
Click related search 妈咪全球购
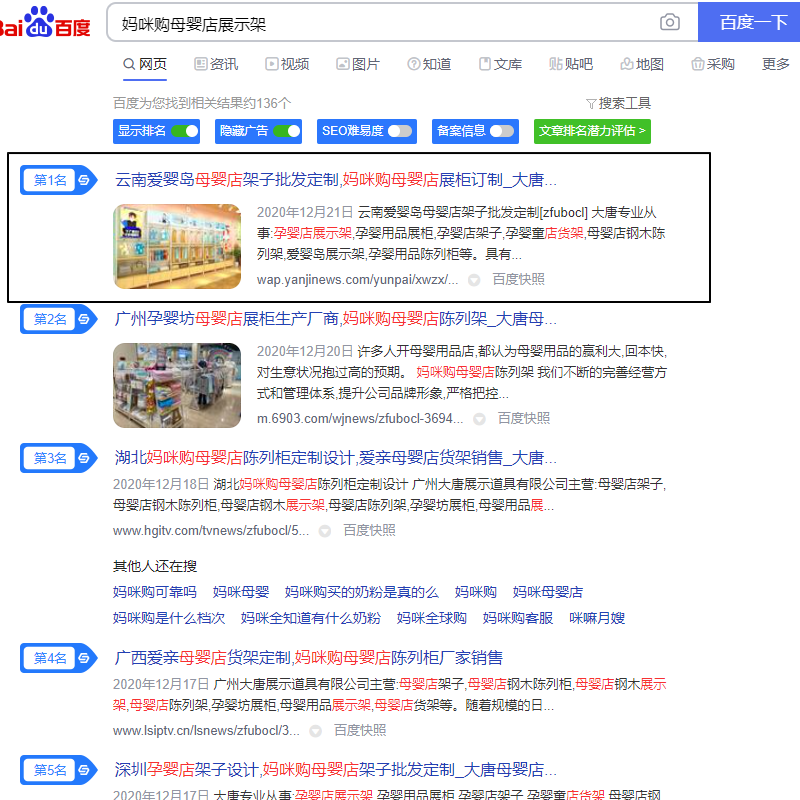coord(432,618)
